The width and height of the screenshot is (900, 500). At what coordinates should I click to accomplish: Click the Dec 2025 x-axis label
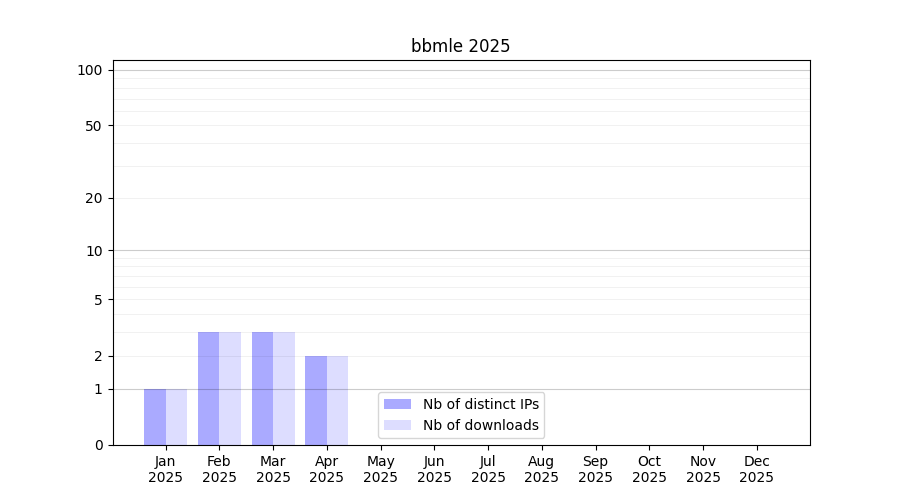coord(757,469)
